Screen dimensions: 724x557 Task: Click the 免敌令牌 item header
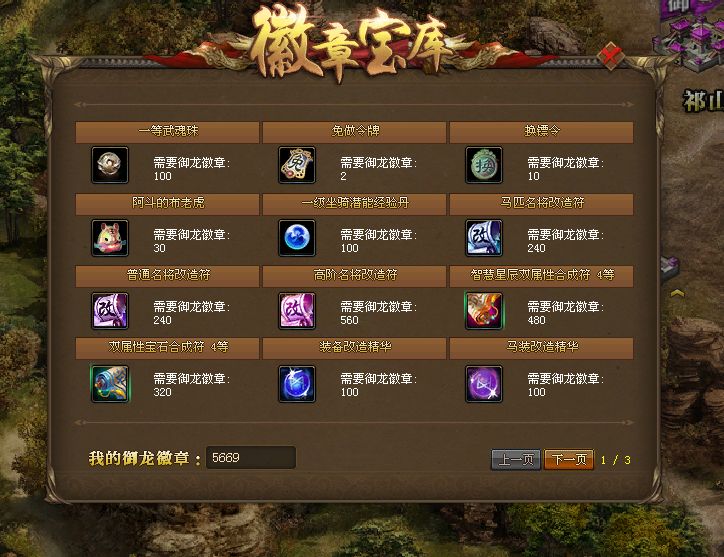(x=355, y=132)
